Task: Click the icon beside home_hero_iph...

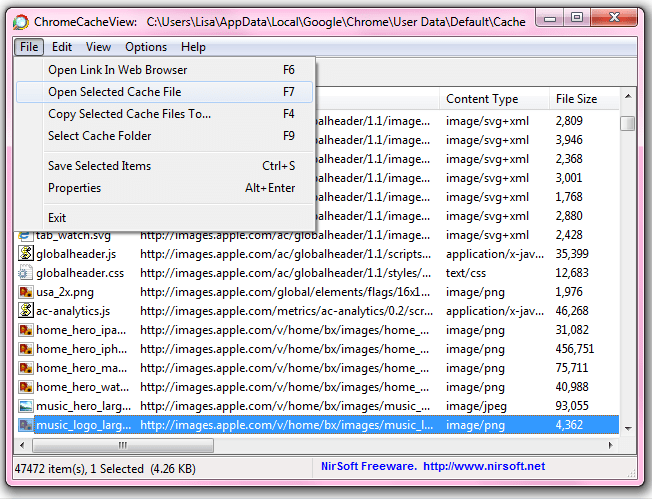Action: (25, 349)
